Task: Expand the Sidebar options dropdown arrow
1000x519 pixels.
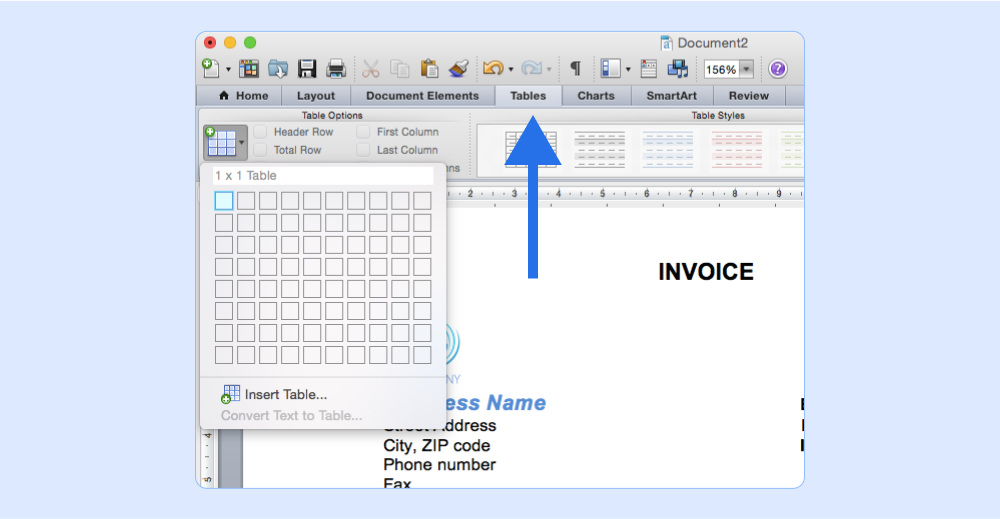Action: click(x=628, y=69)
